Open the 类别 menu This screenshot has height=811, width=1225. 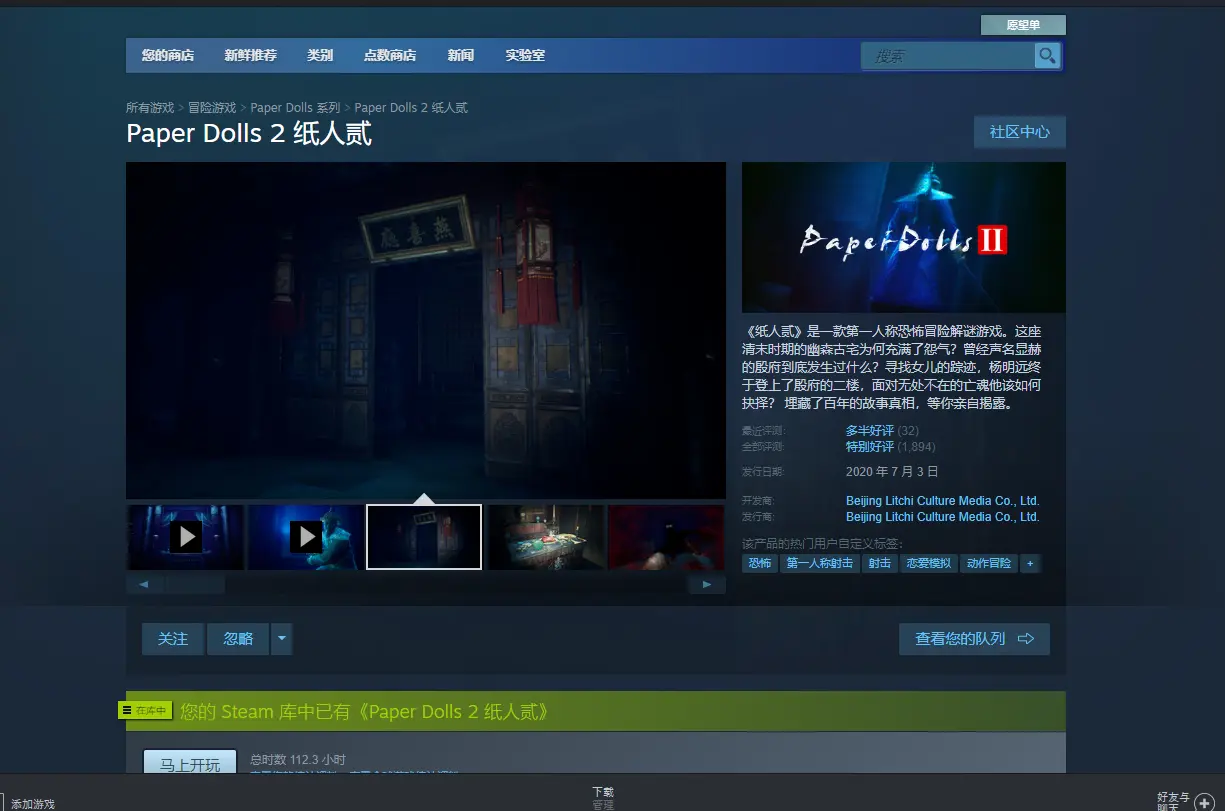click(x=320, y=56)
